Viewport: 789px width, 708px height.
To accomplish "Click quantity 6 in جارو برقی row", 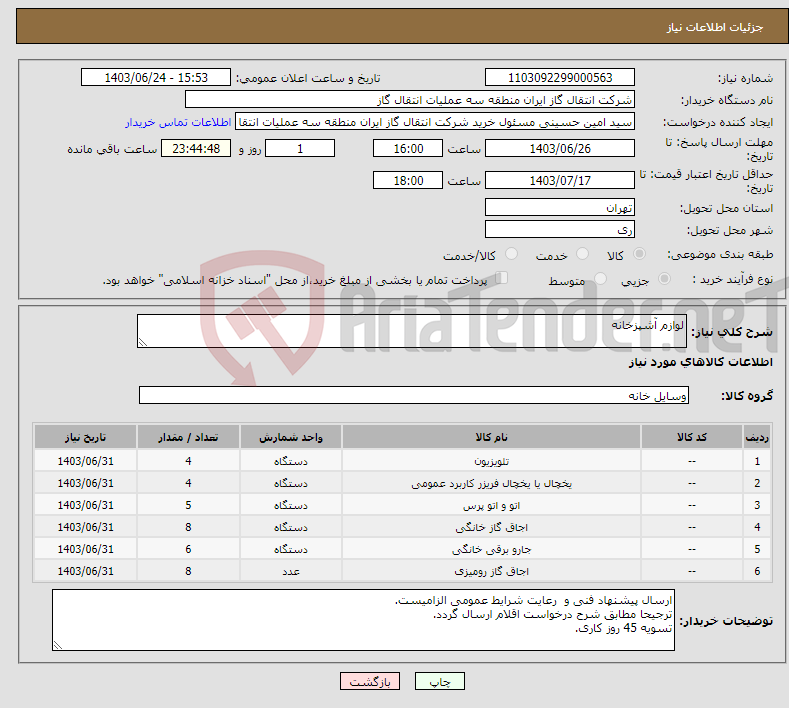I will pyautogui.click(x=188, y=549).
